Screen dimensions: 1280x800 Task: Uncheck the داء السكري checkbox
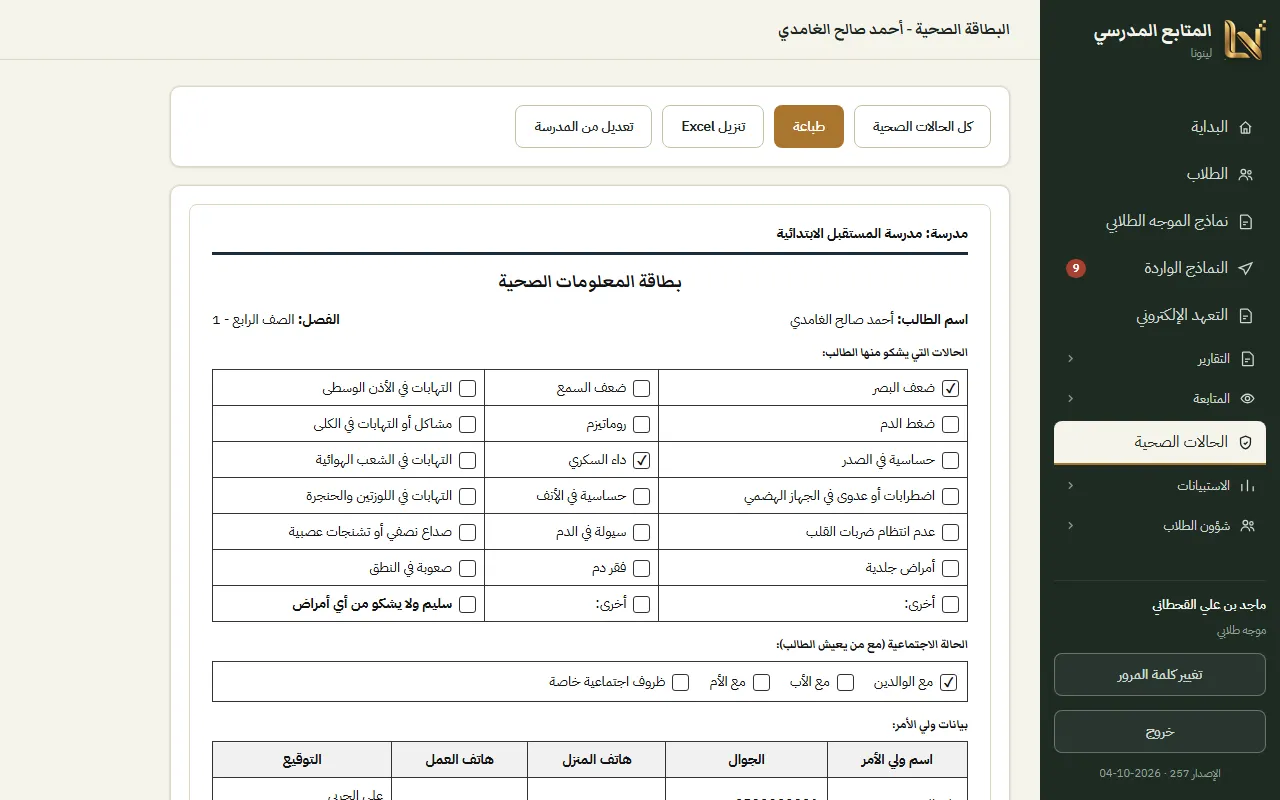[642, 460]
